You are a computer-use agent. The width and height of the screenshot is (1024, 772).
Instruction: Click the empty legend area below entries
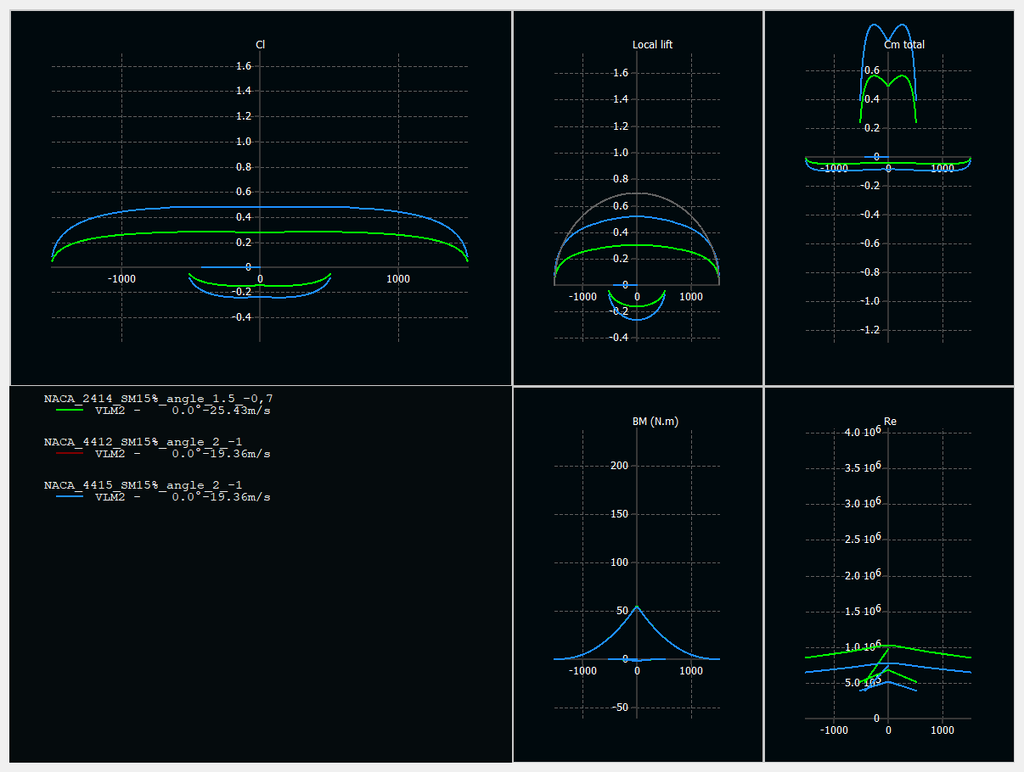pos(260,640)
